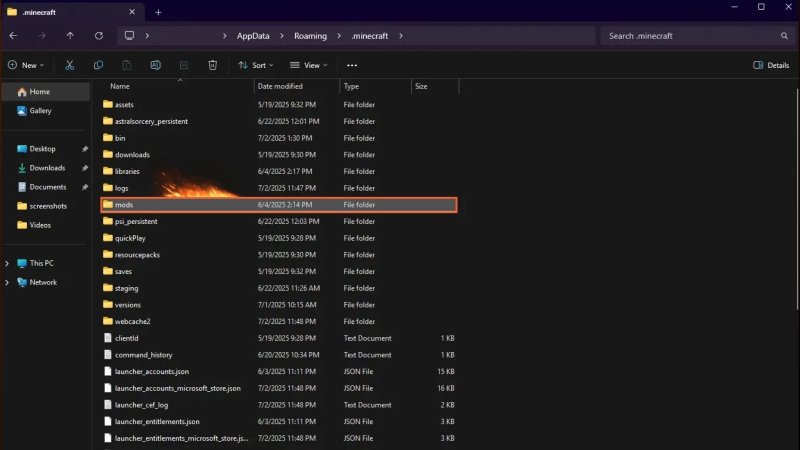Toggle the Details pane
Image resolution: width=800 pixels, height=450 pixels.
click(x=771, y=65)
